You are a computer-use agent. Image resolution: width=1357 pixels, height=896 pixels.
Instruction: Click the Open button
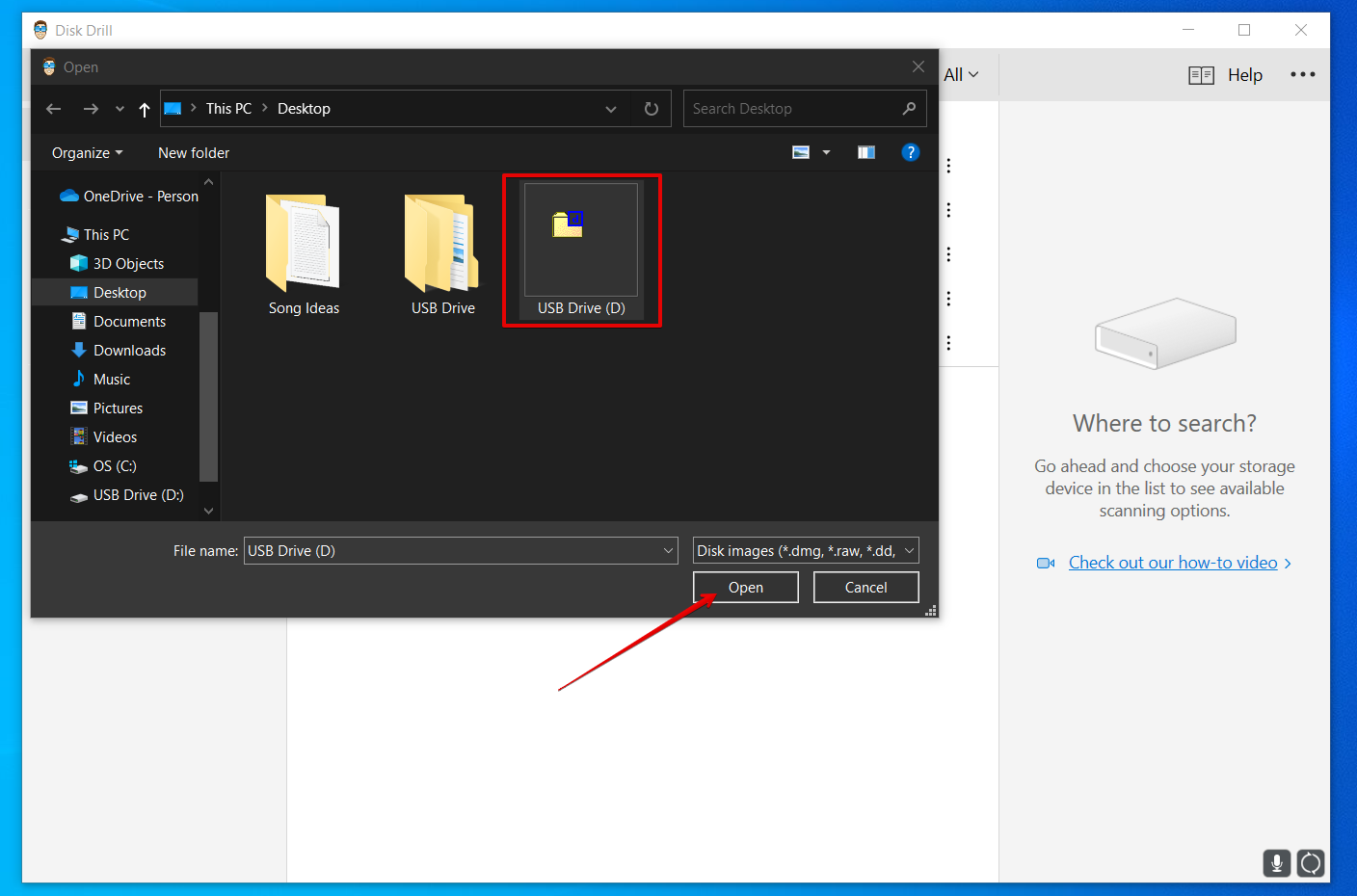point(746,587)
